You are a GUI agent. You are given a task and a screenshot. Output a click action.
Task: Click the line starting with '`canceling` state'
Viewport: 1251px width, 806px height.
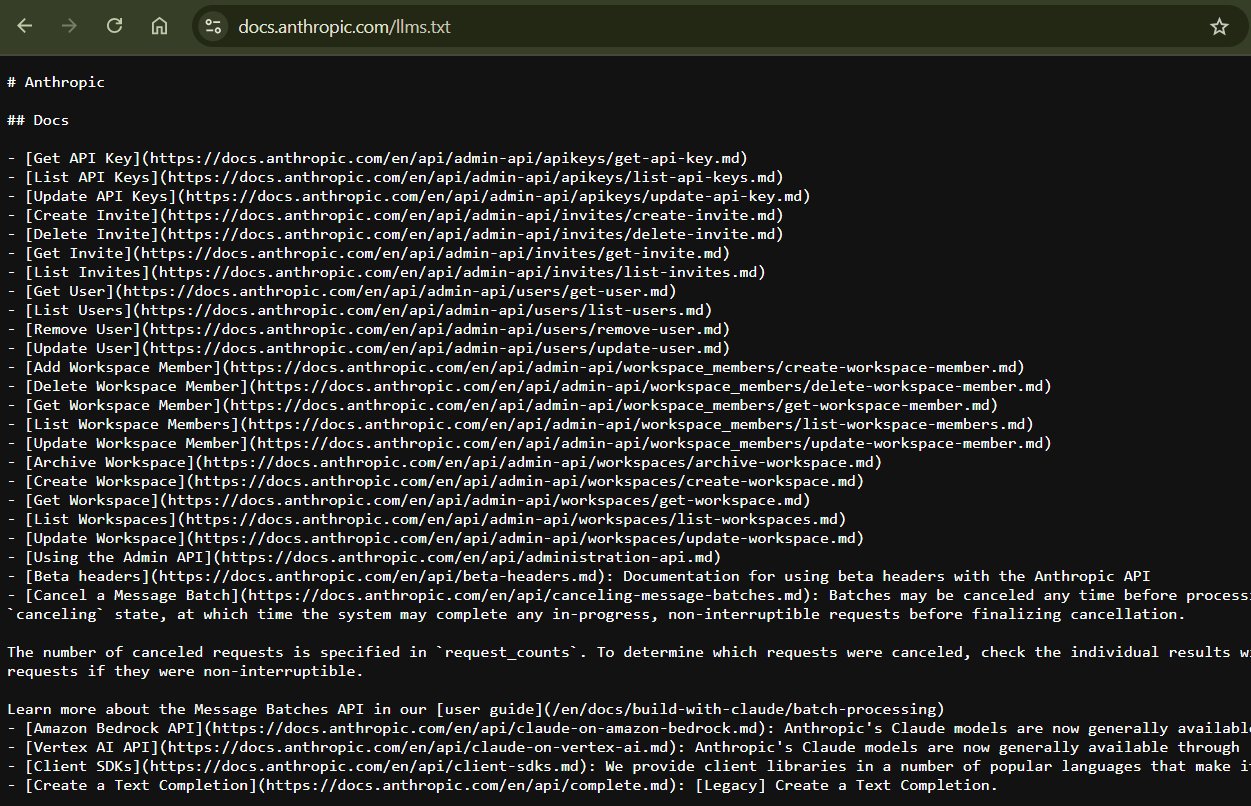click(597, 614)
